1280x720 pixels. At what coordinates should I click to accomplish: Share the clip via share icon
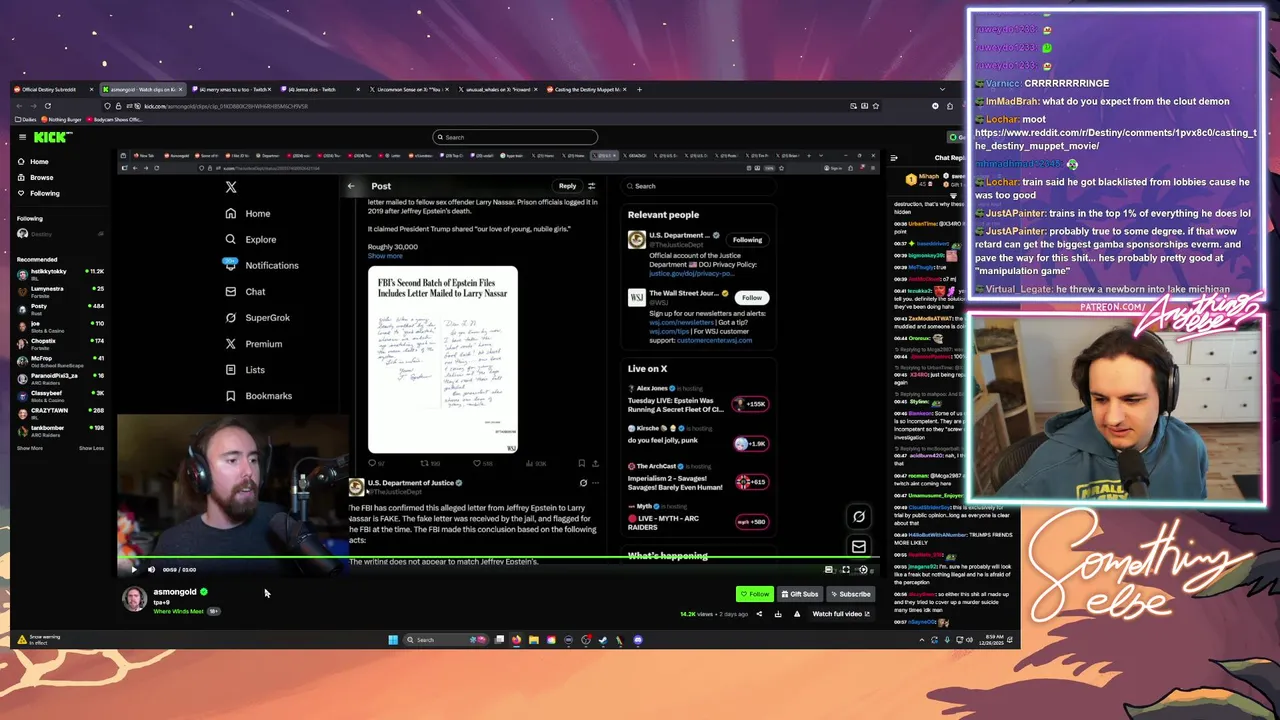pyautogui.click(x=759, y=614)
